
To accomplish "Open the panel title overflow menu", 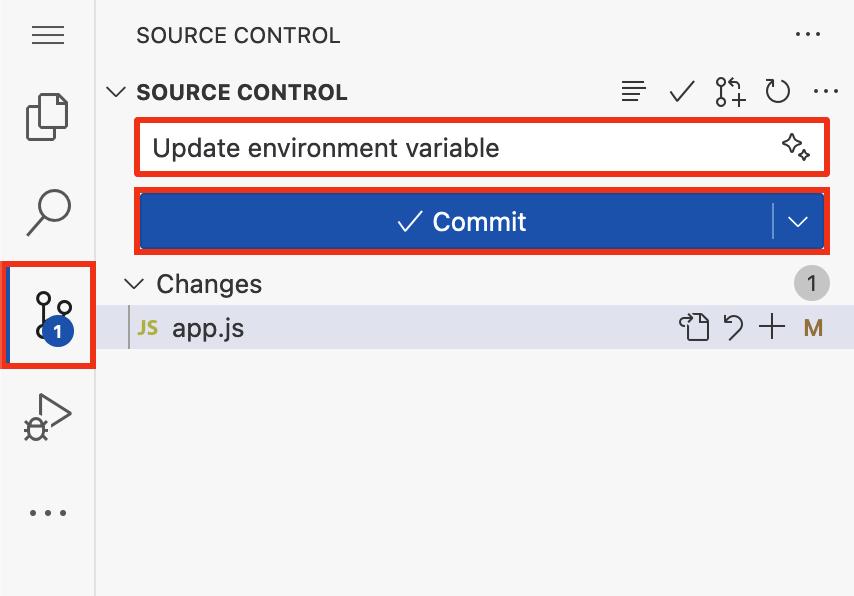I will coord(808,33).
